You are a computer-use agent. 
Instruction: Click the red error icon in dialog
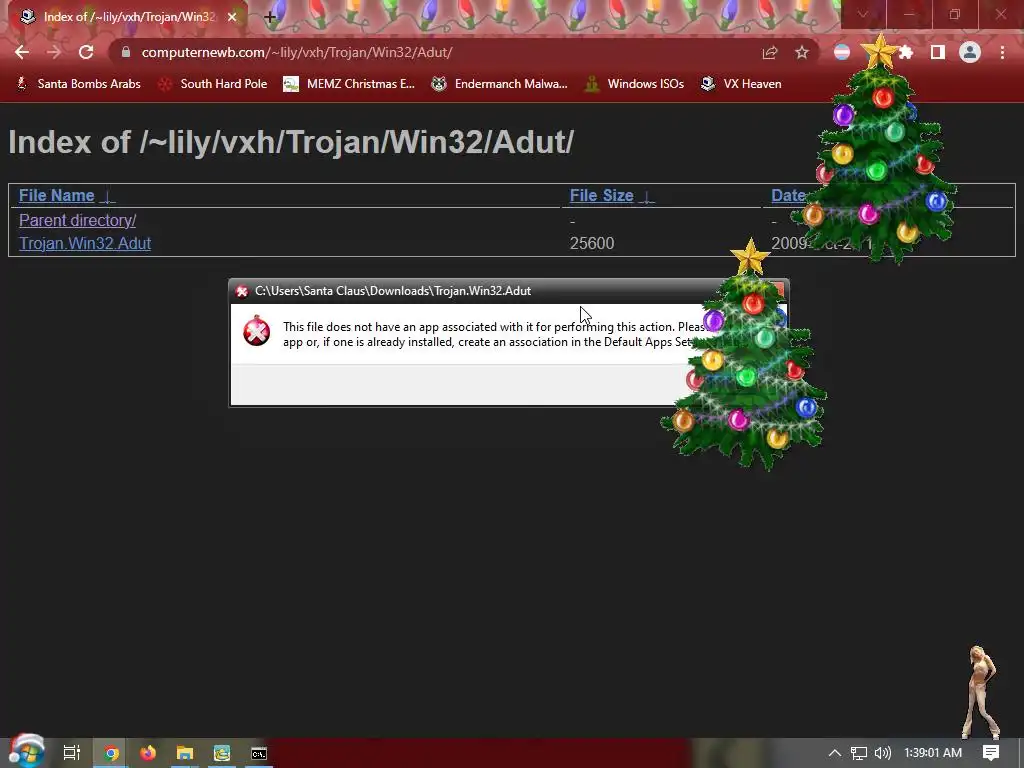click(x=257, y=331)
